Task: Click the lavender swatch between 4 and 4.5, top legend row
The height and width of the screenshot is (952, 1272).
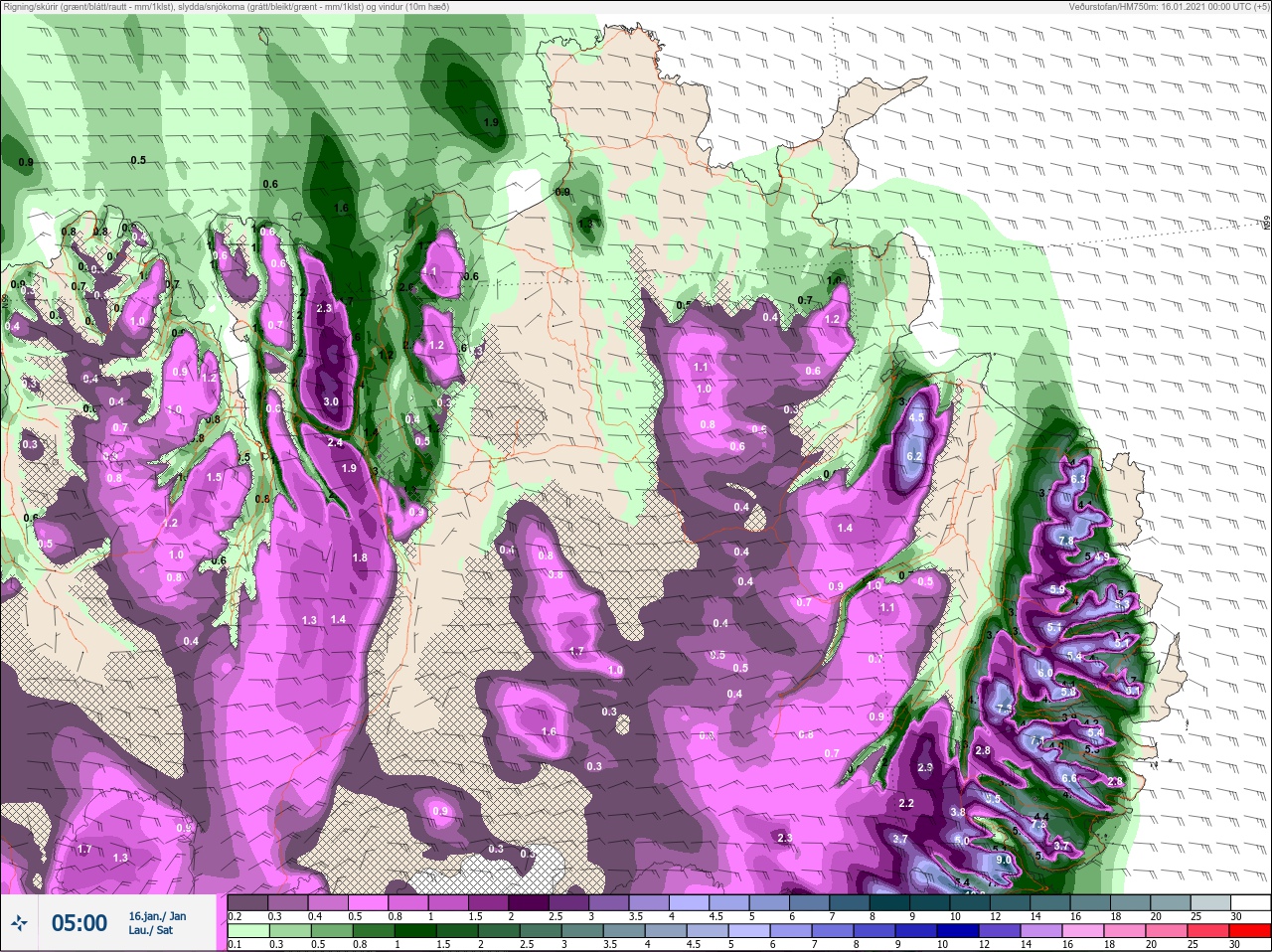Action: (689, 902)
